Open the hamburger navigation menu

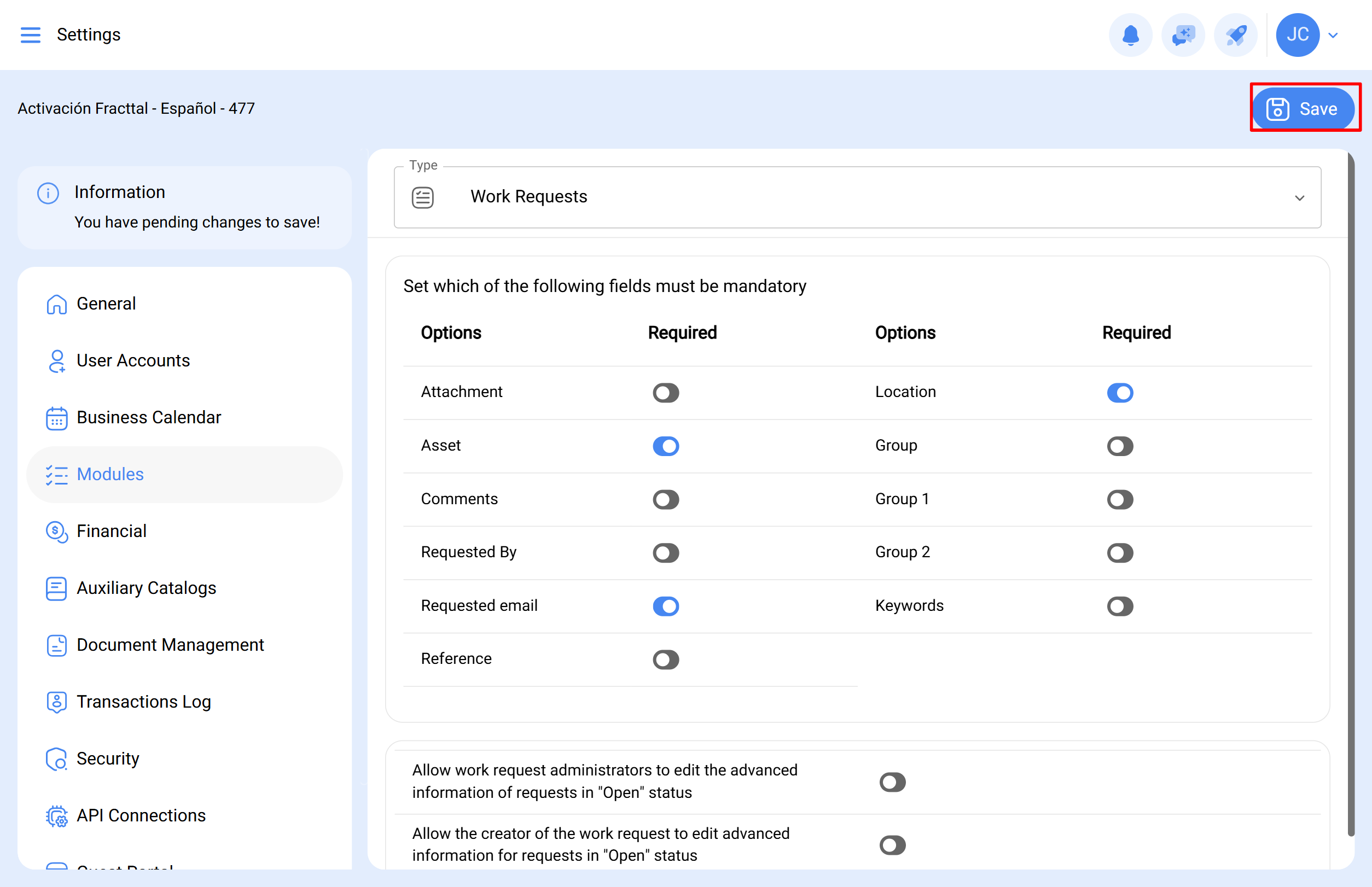coord(30,34)
